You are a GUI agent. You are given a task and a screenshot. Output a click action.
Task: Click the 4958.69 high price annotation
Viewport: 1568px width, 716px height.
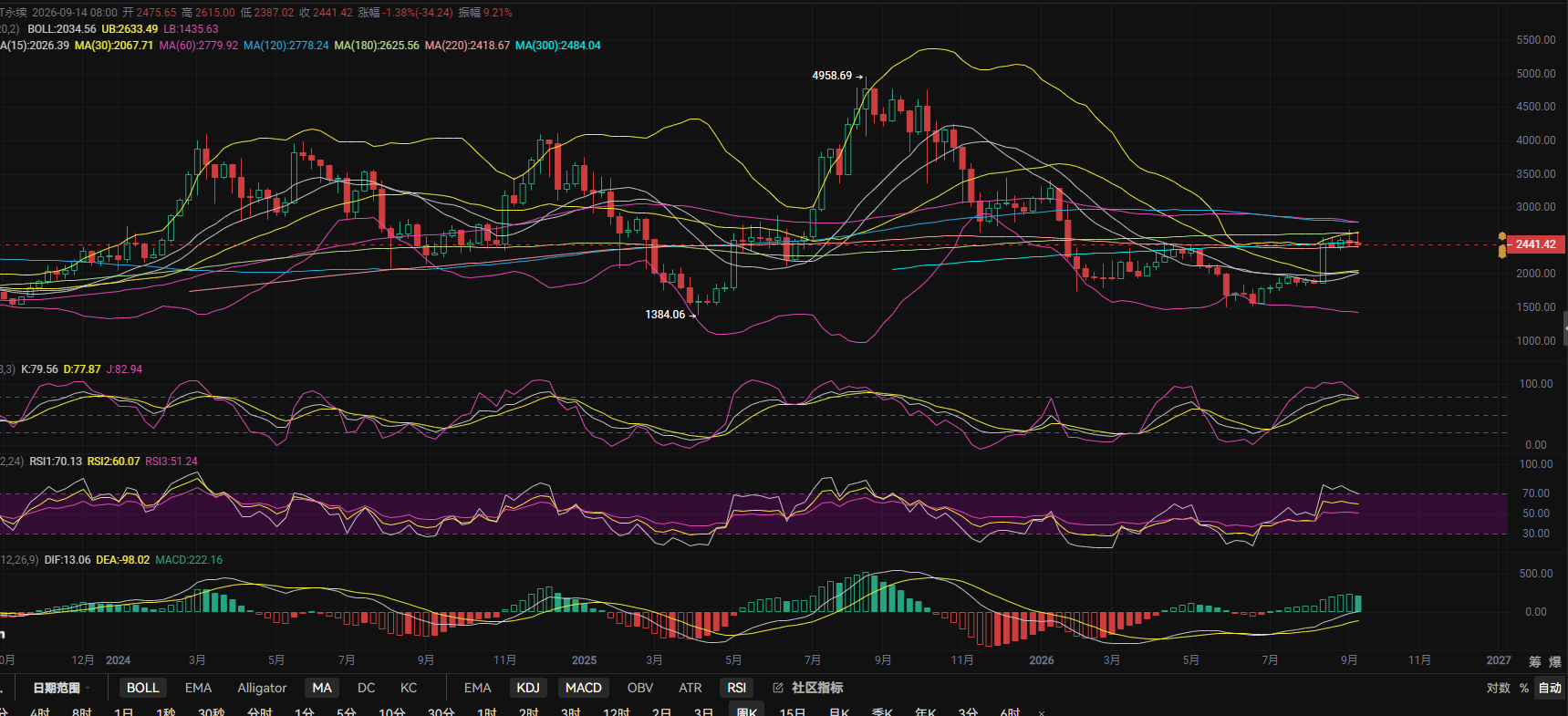tap(832, 76)
